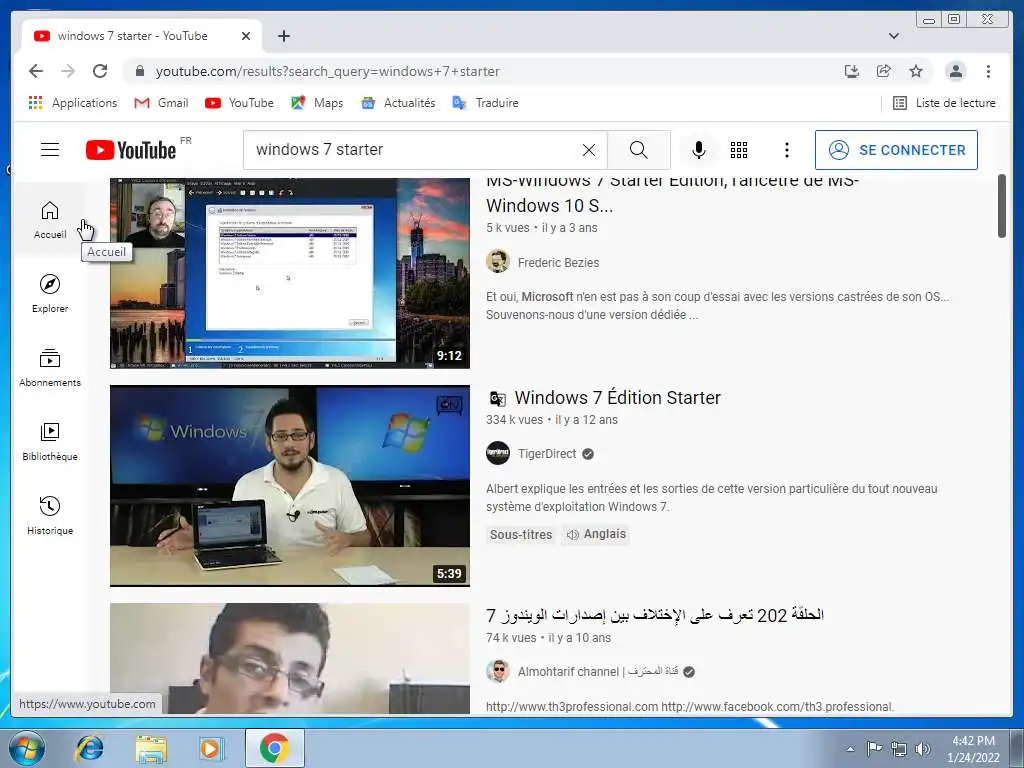The width and height of the screenshot is (1024, 768).
Task: Expand the tab search chevron
Action: pyautogui.click(x=893, y=36)
